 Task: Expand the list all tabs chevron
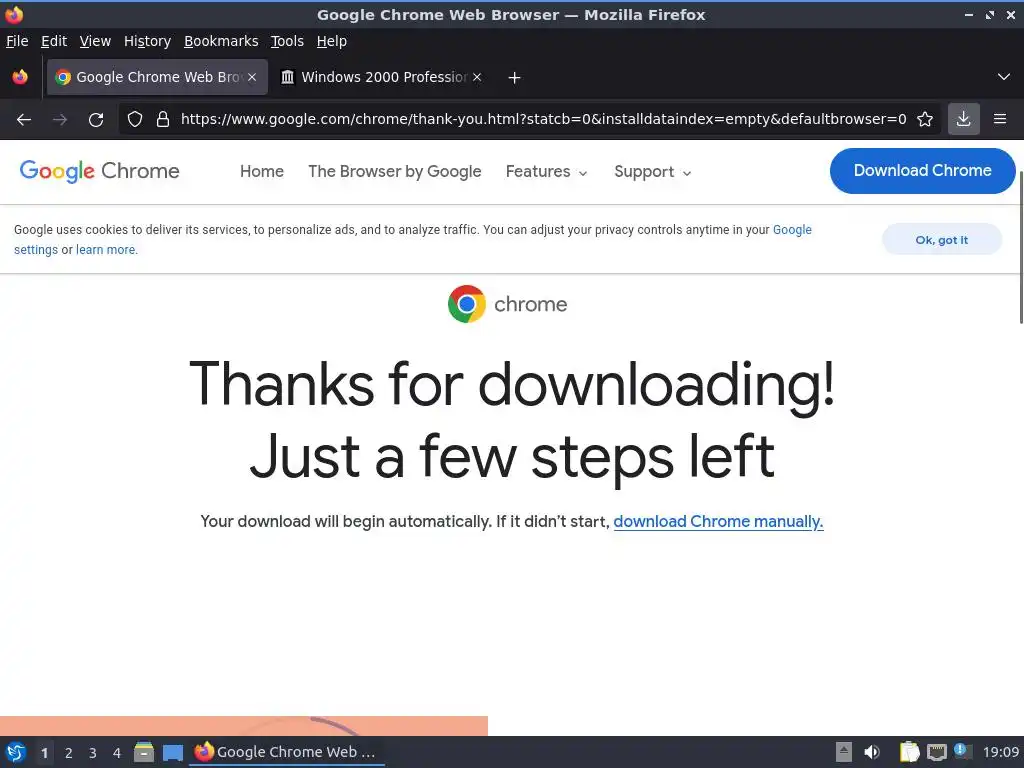tap(1004, 77)
